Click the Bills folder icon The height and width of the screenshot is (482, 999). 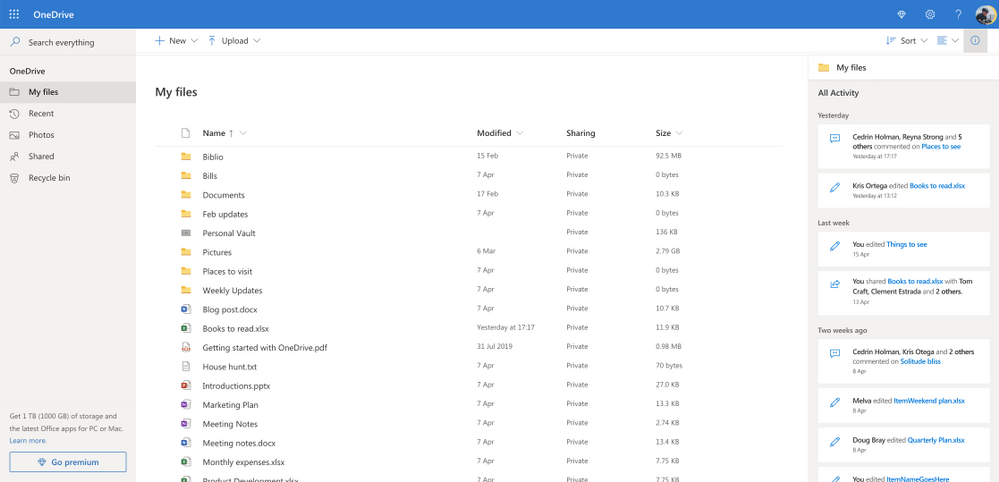[186, 175]
